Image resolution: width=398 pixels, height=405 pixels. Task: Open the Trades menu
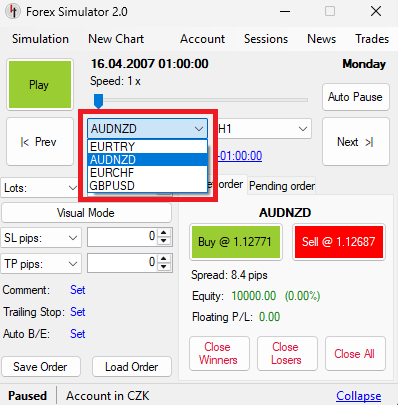click(372, 39)
